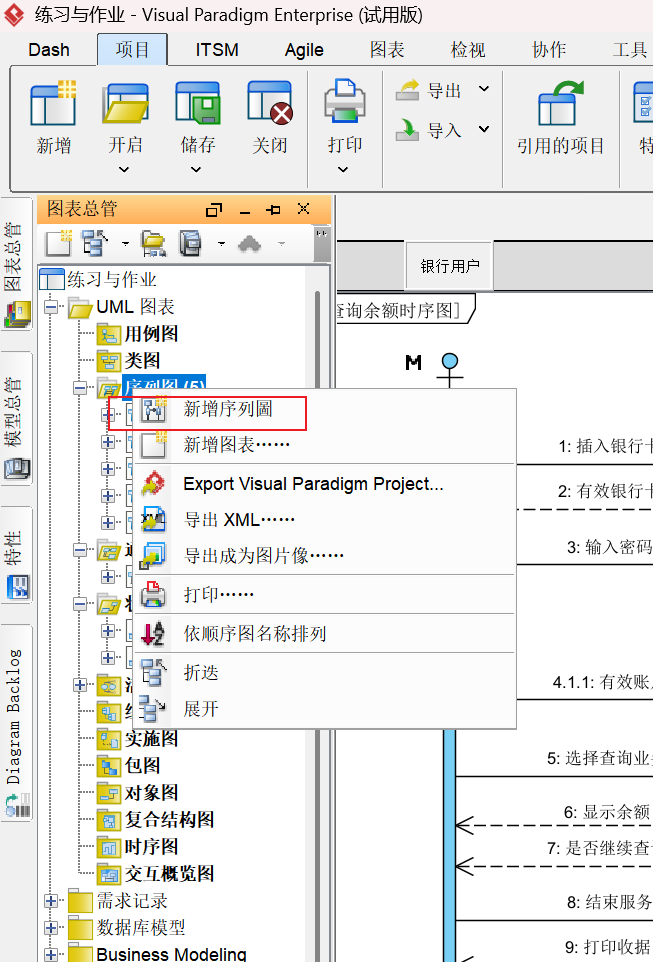Click the 导出 export icon in ribbon
Screen dimensions: 653x962
coord(407,91)
